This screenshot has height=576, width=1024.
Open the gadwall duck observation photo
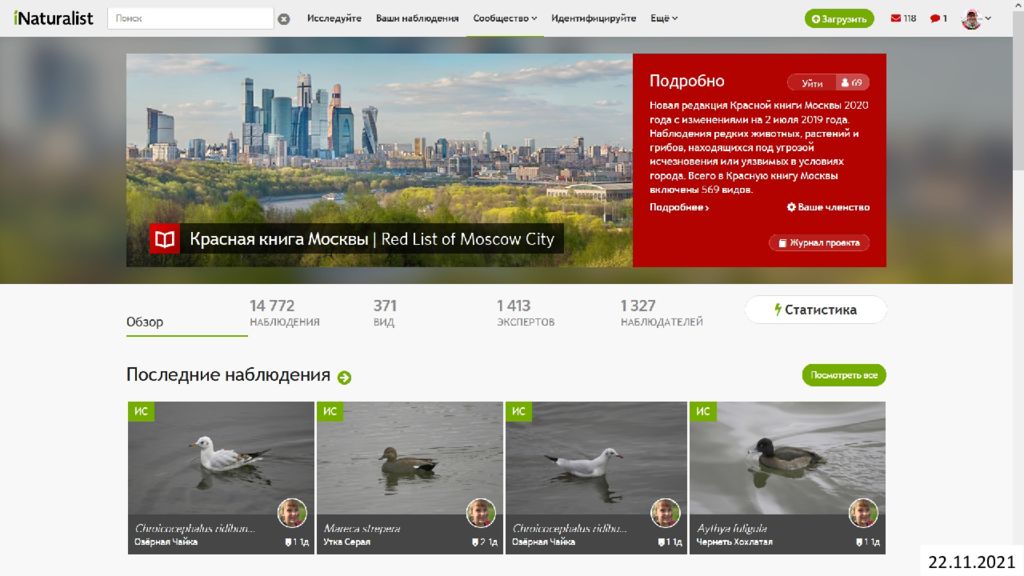click(x=410, y=458)
